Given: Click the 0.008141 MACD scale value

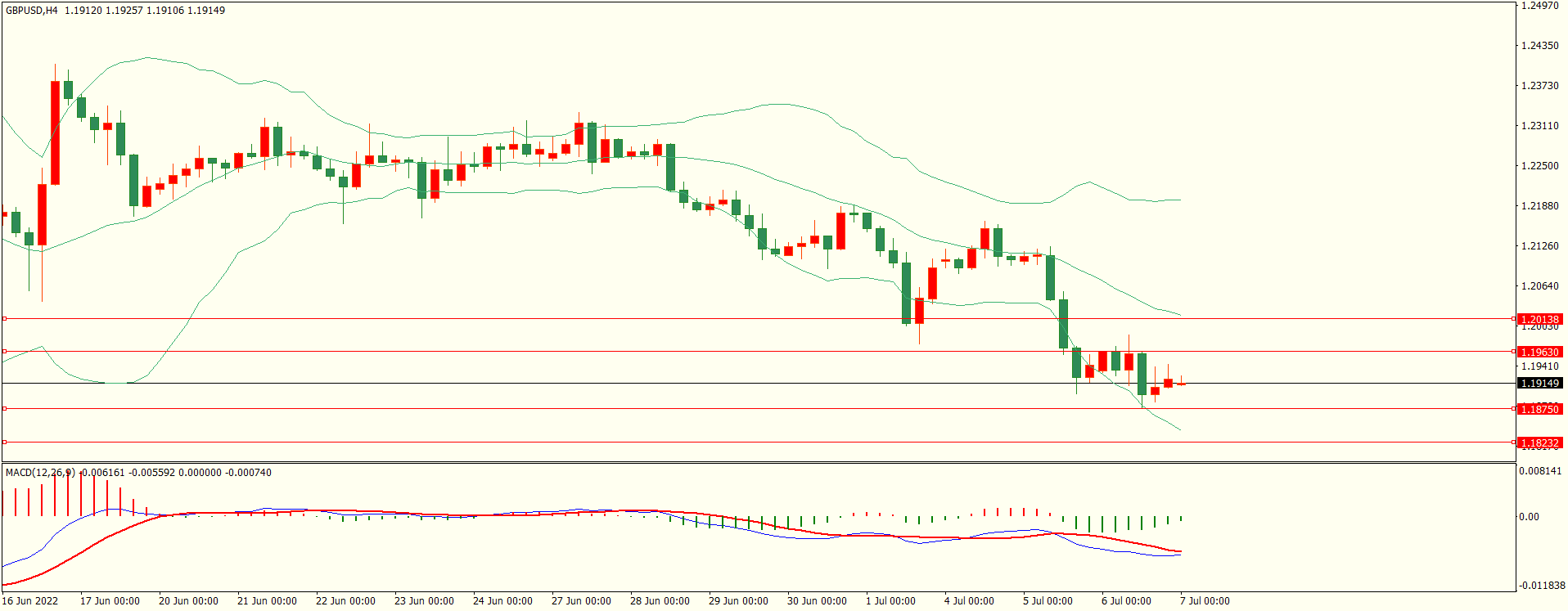Looking at the screenshot, I should click(x=1540, y=471).
